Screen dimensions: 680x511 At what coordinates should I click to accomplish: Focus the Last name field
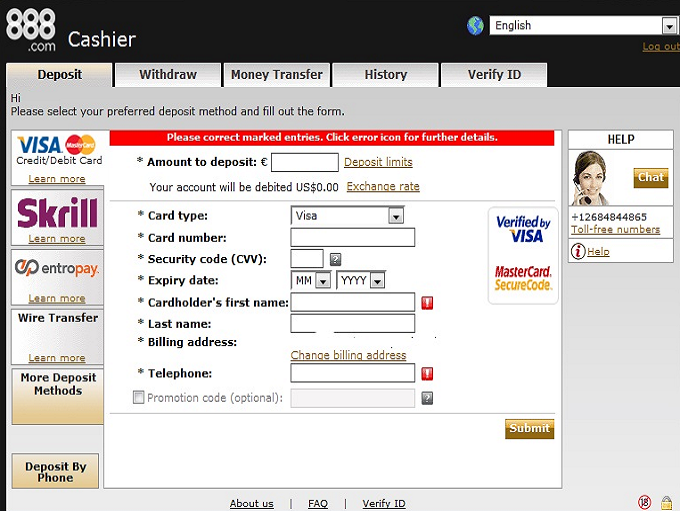(353, 324)
